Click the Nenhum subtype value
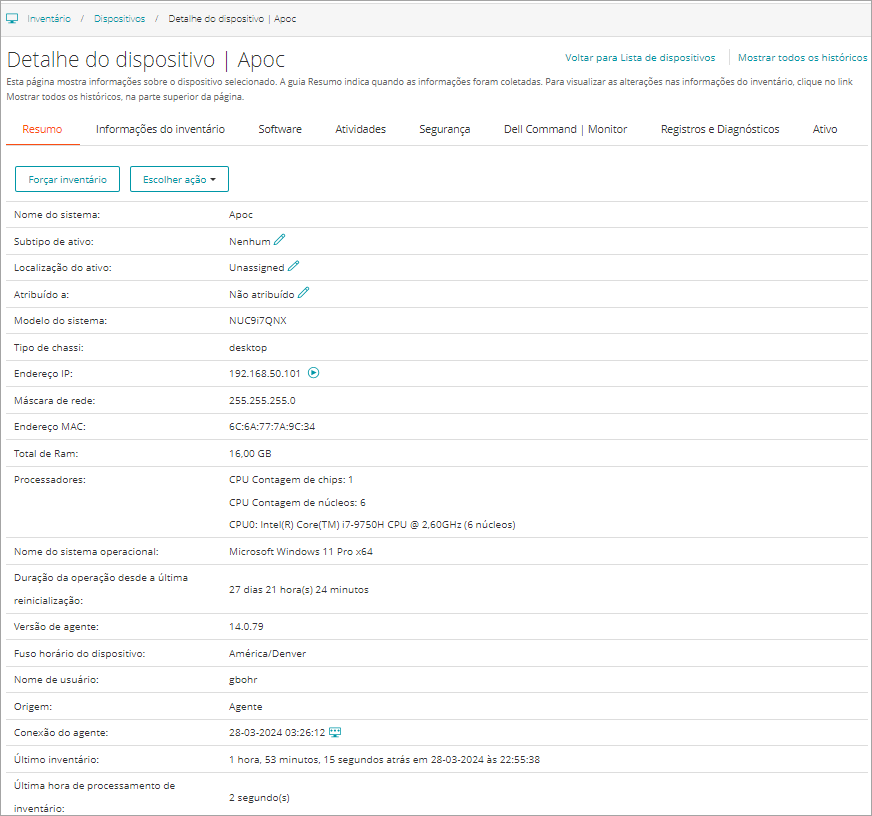The image size is (872, 816). coord(250,241)
